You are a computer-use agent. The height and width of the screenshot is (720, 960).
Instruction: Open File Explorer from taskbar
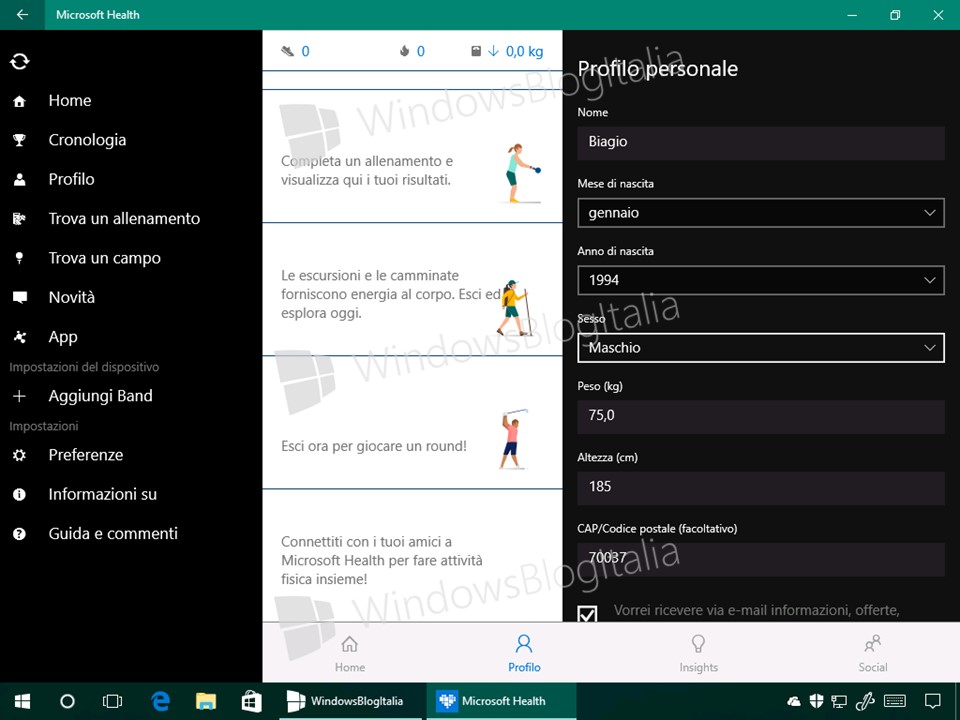pos(206,701)
